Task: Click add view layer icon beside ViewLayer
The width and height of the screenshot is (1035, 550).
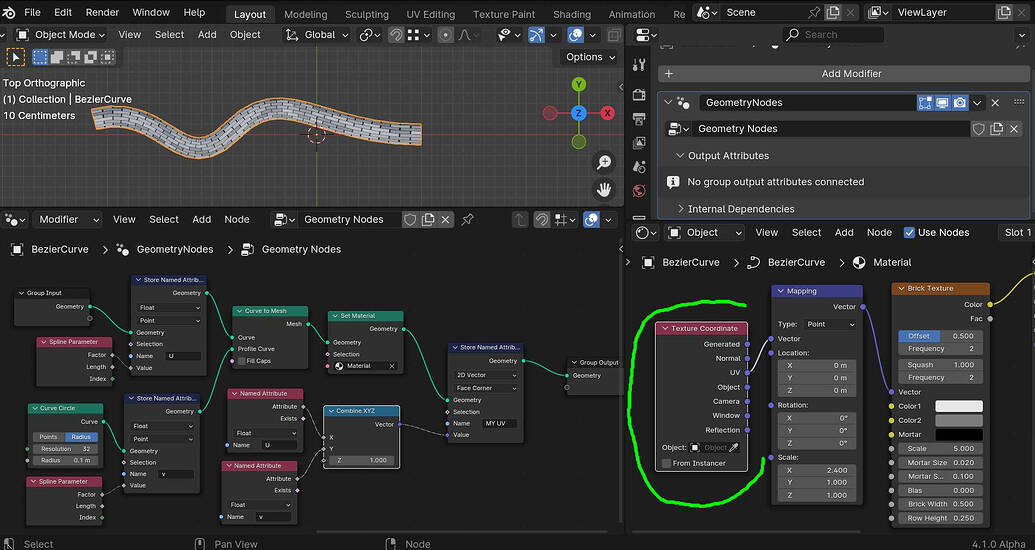Action: 1004,13
